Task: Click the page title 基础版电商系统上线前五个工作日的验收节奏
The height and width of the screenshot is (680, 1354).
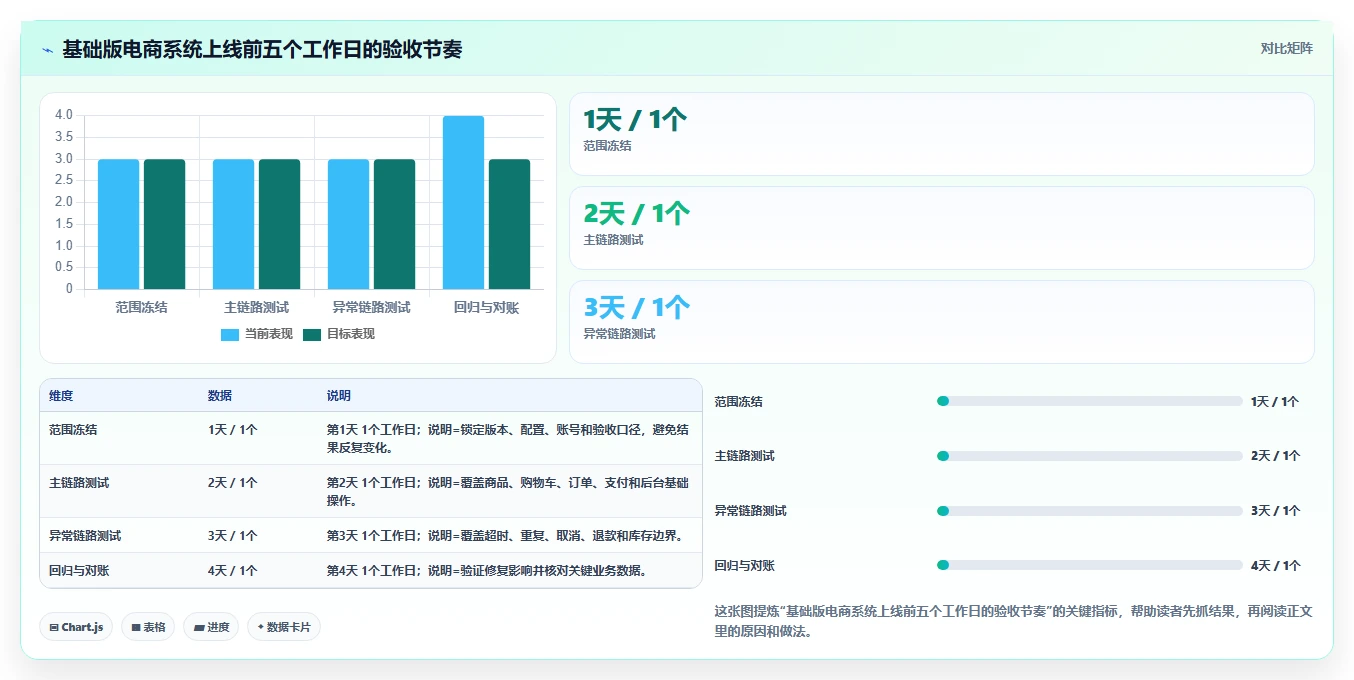Action: click(262, 50)
